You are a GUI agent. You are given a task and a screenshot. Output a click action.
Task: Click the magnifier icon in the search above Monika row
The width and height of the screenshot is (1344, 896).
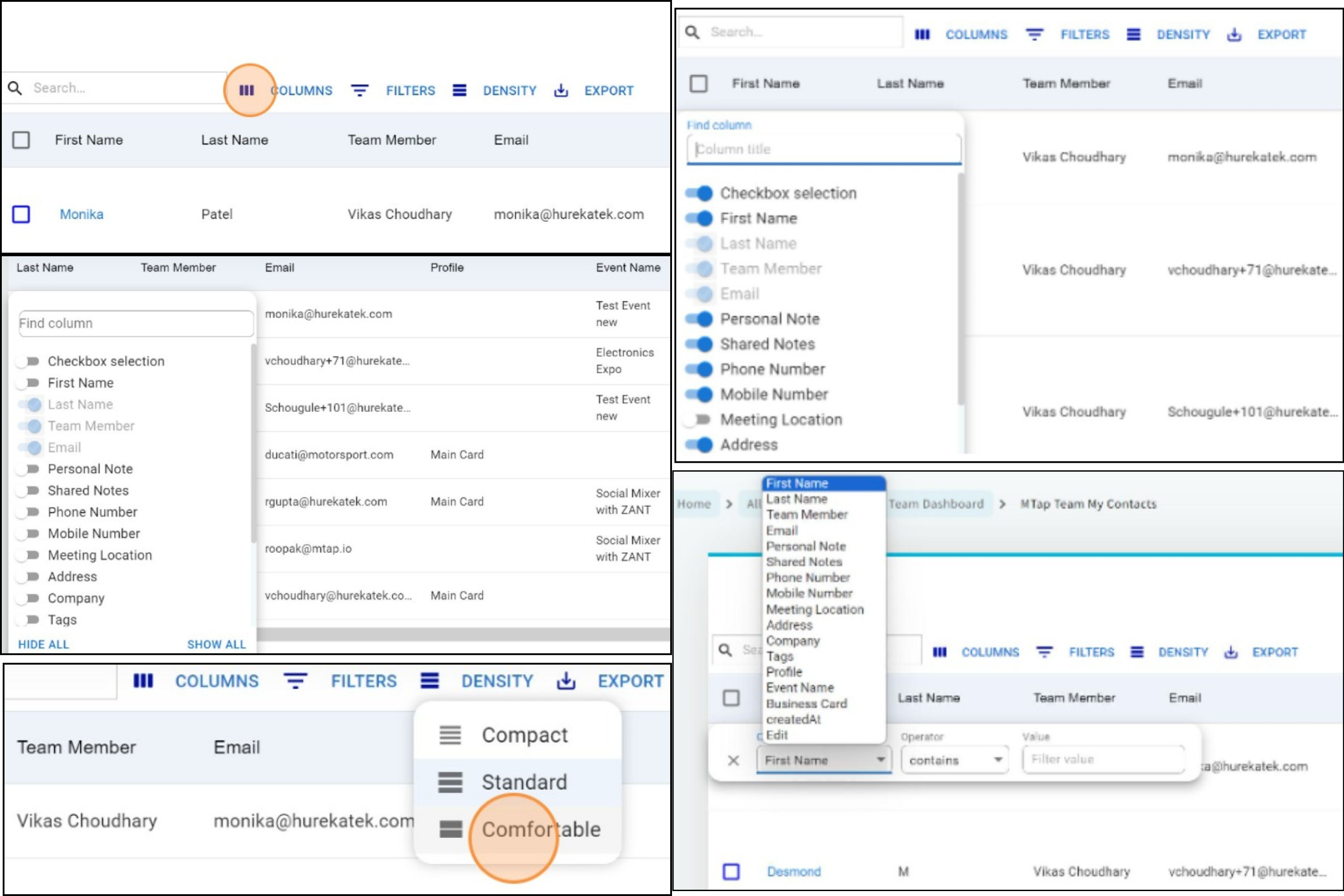coord(15,88)
